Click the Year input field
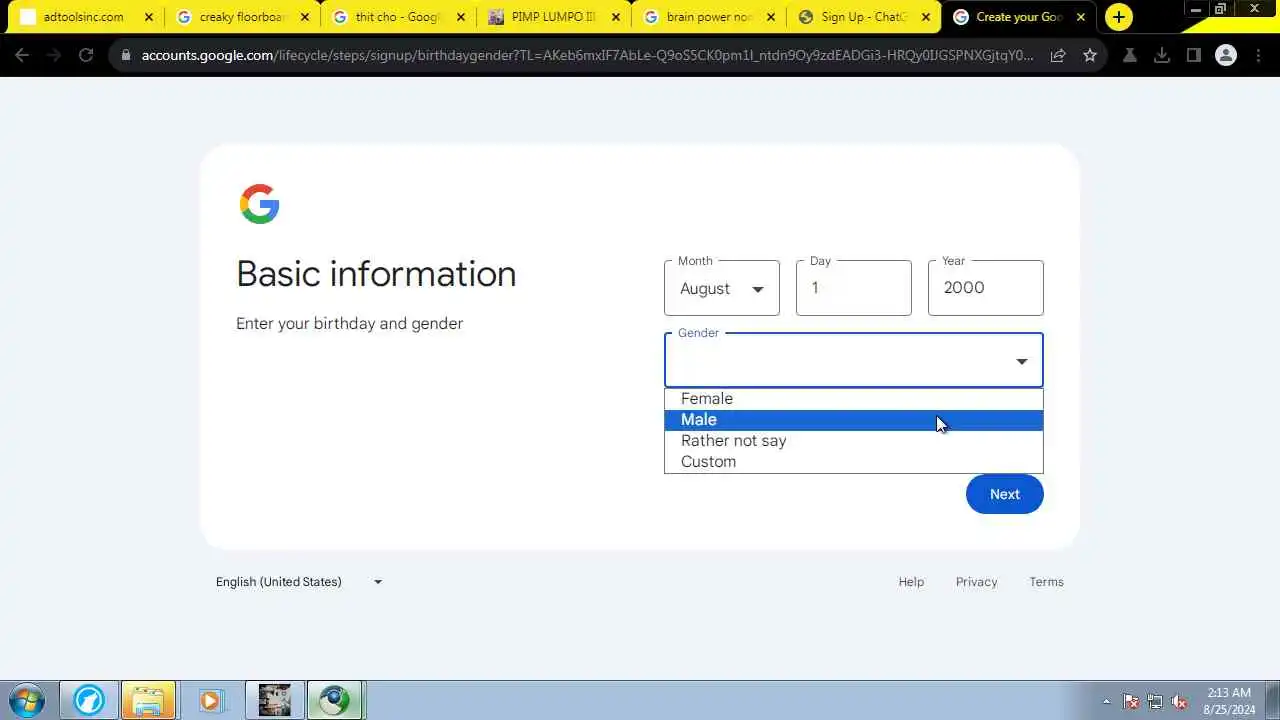The height and width of the screenshot is (720, 1280). (x=986, y=288)
